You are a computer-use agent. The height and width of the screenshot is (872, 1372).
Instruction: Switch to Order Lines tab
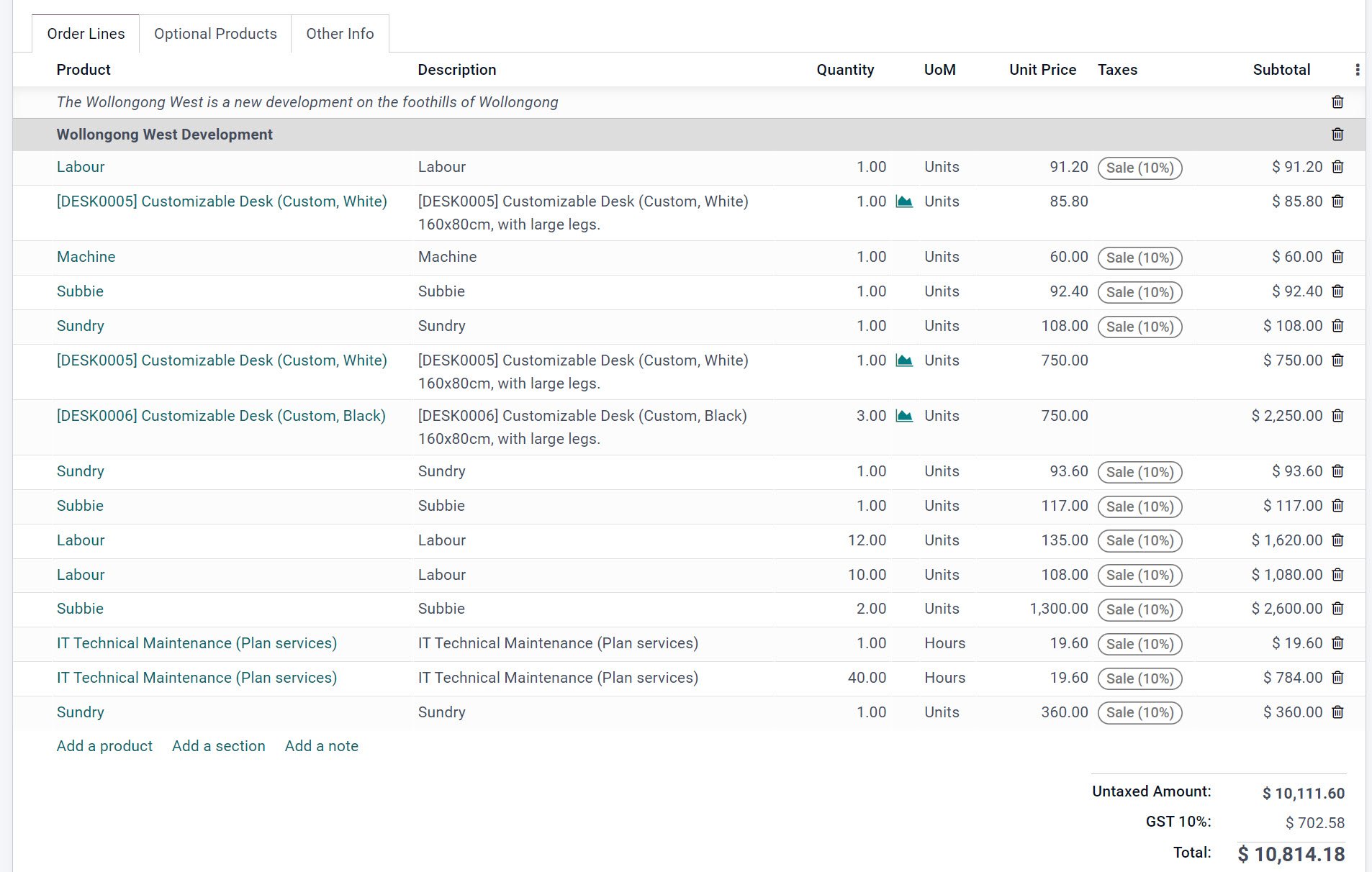coord(86,34)
